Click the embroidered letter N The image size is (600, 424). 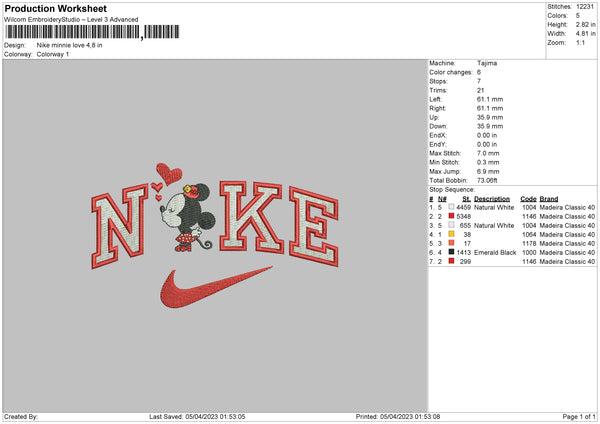click(x=120, y=226)
